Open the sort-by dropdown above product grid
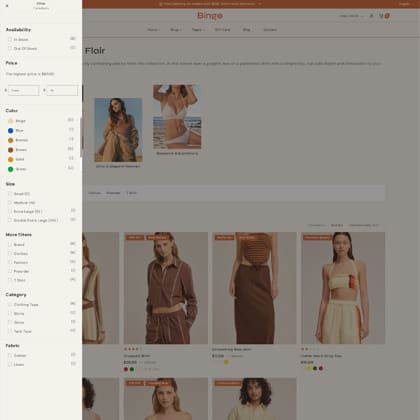420x420 pixels. tap(364, 225)
